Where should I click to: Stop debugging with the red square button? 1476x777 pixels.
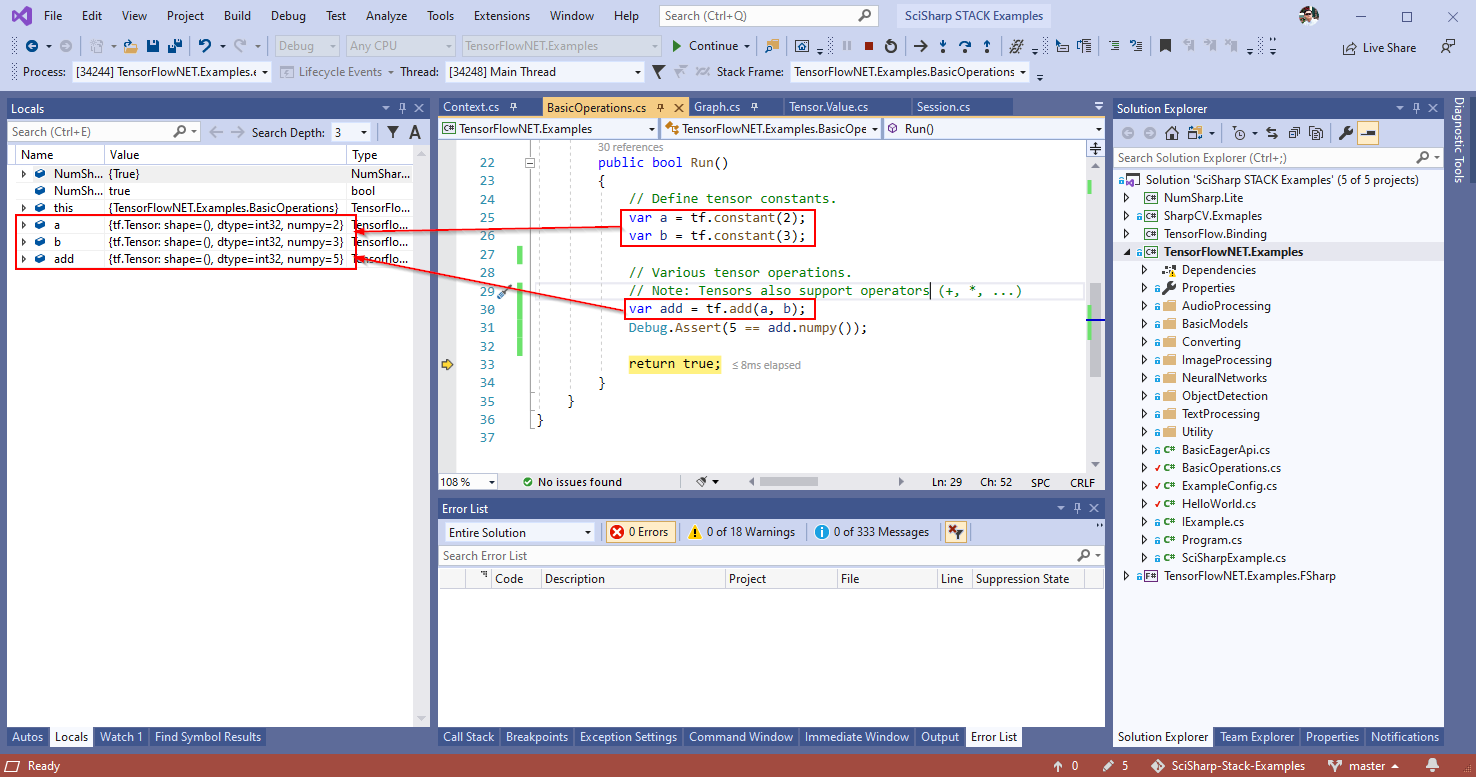(x=868, y=46)
